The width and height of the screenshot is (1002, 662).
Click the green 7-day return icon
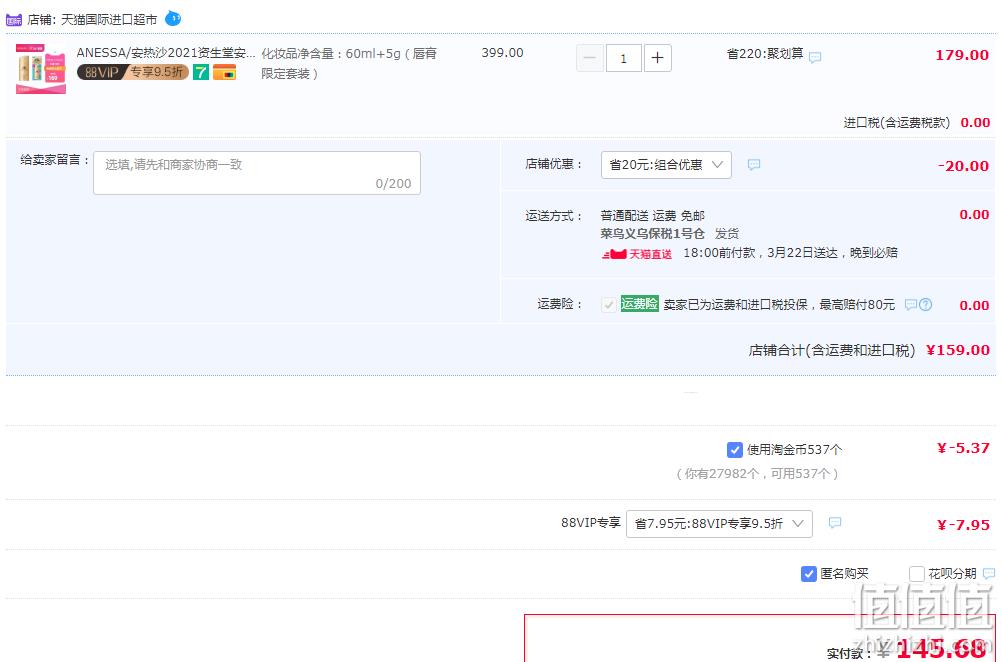tap(201, 72)
